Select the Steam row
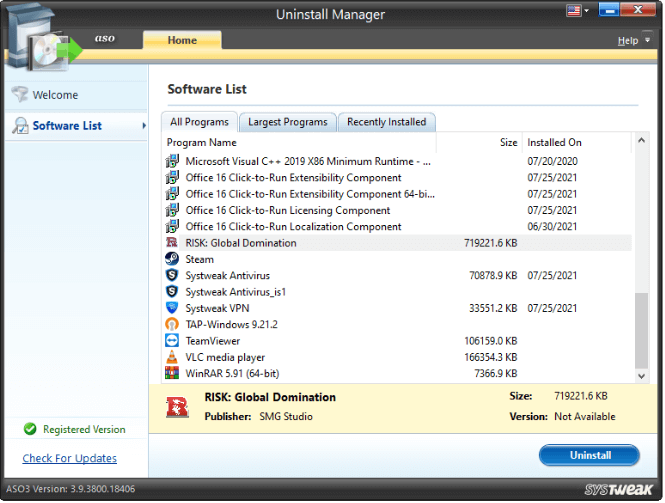 398,259
